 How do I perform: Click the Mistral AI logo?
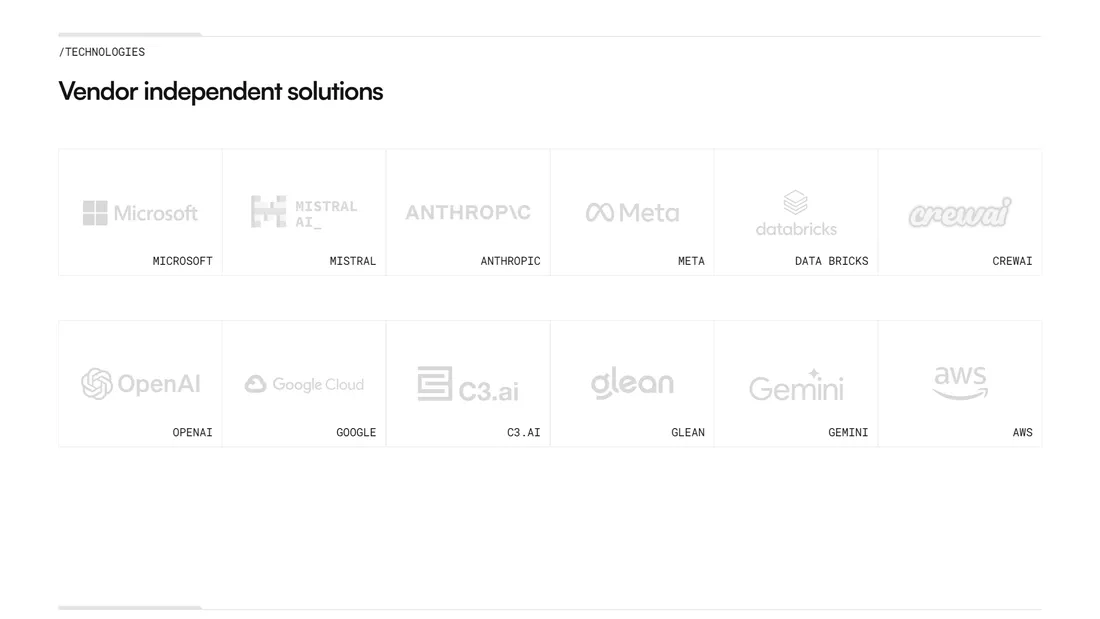point(304,212)
